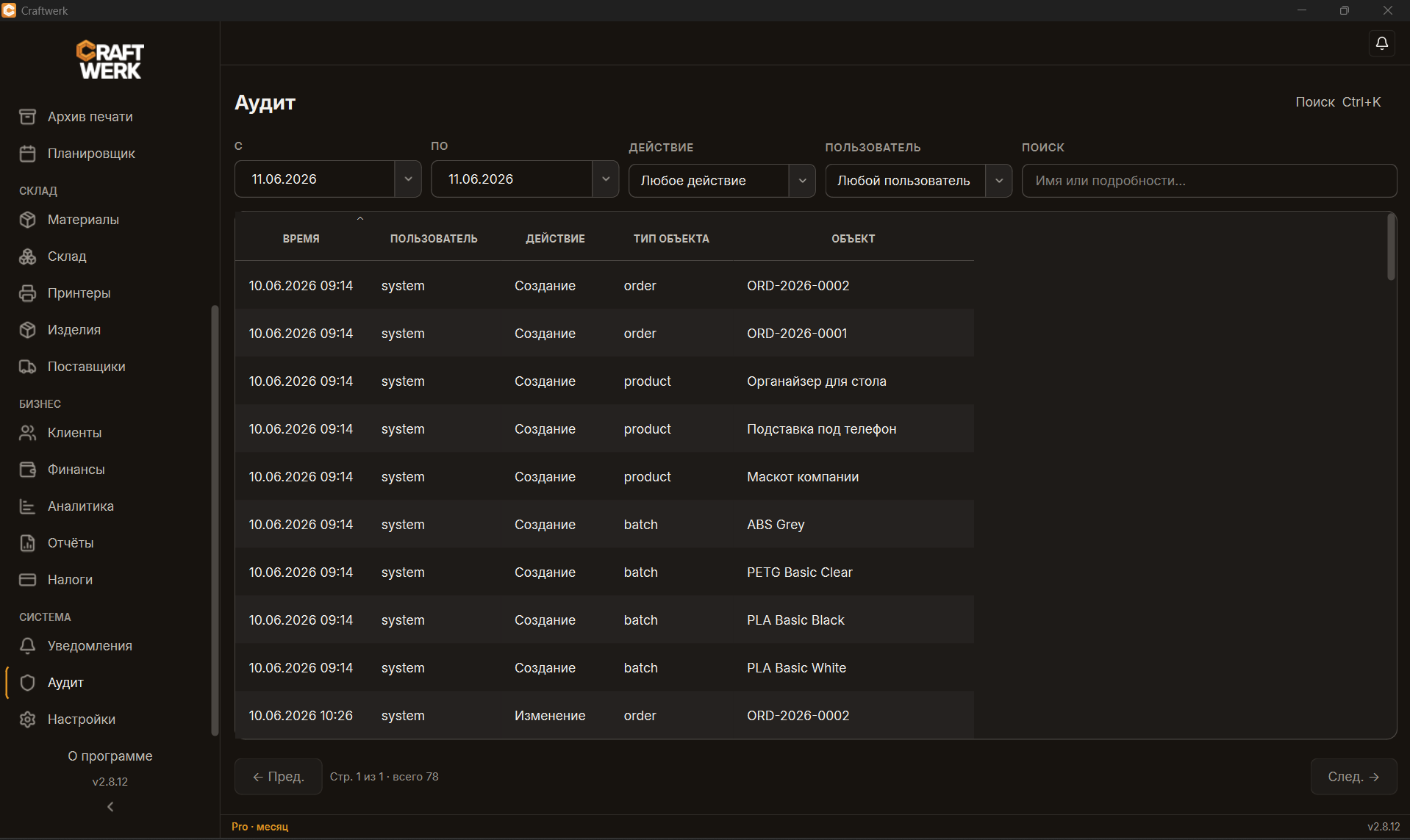Click the 'След.' next page button
The image size is (1410, 840).
pyautogui.click(x=1353, y=777)
